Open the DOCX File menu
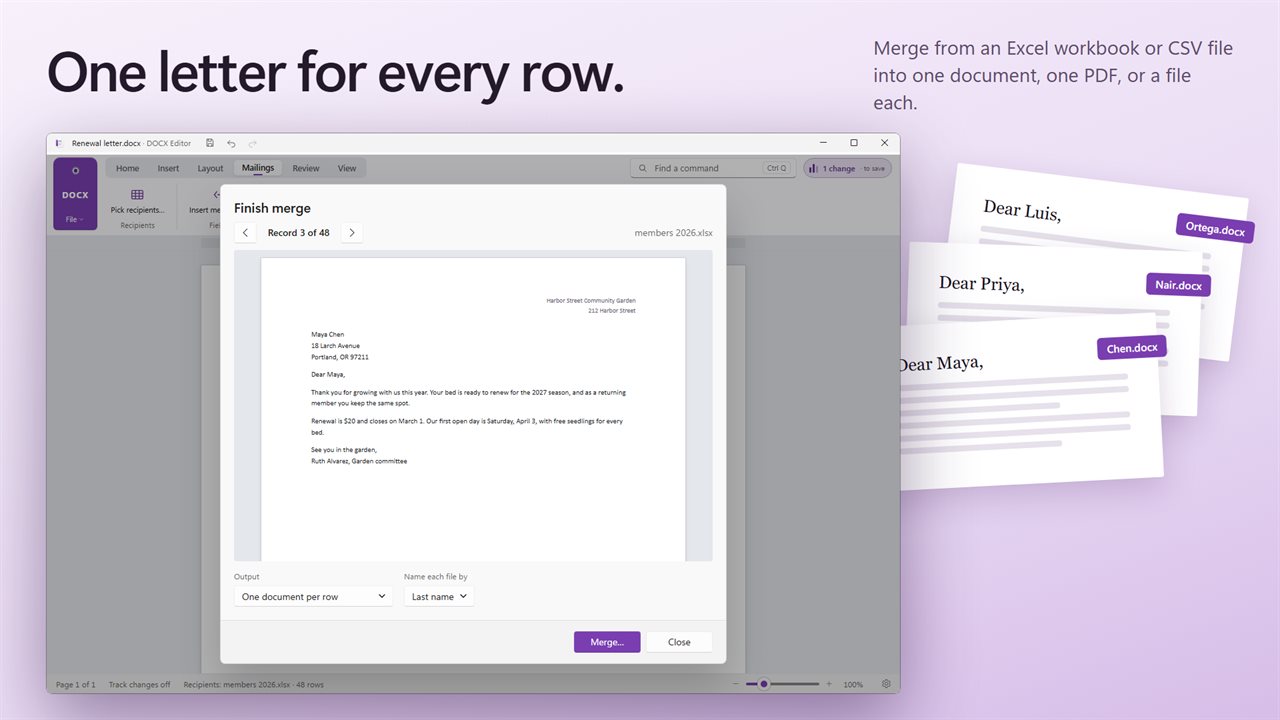Viewport: 1280px width, 720px height. pos(75,194)
